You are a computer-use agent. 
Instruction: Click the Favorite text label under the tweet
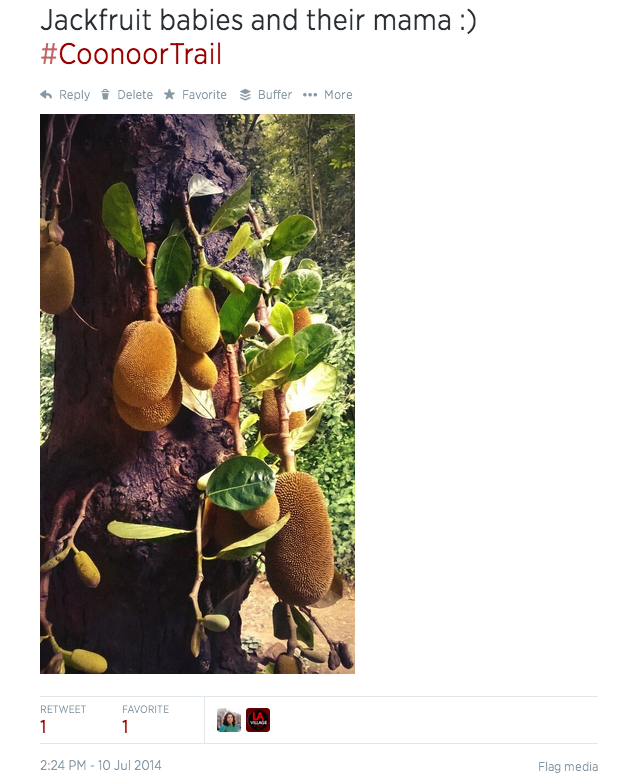point(204,95)
